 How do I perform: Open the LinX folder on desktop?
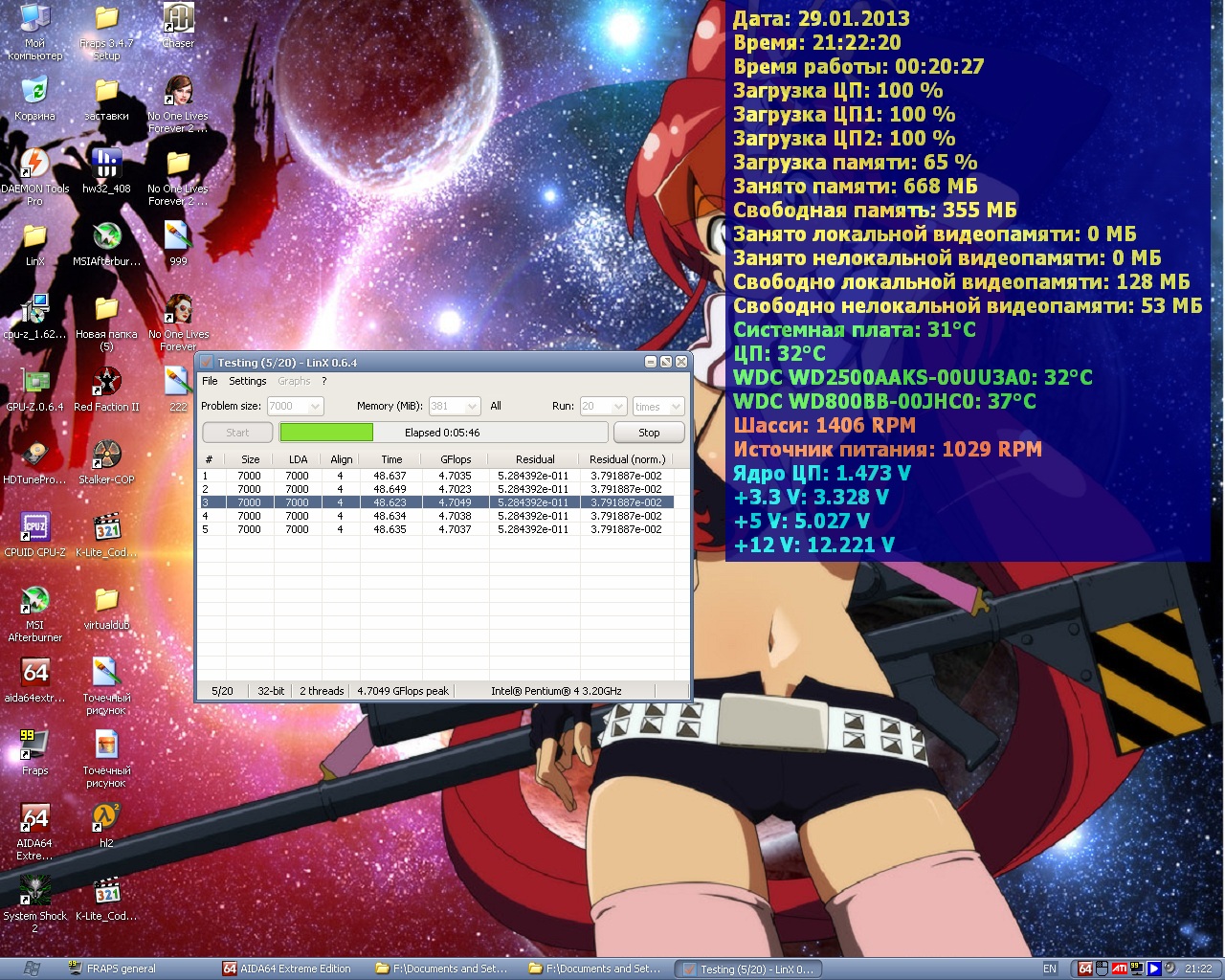click(x=34, y=244)
